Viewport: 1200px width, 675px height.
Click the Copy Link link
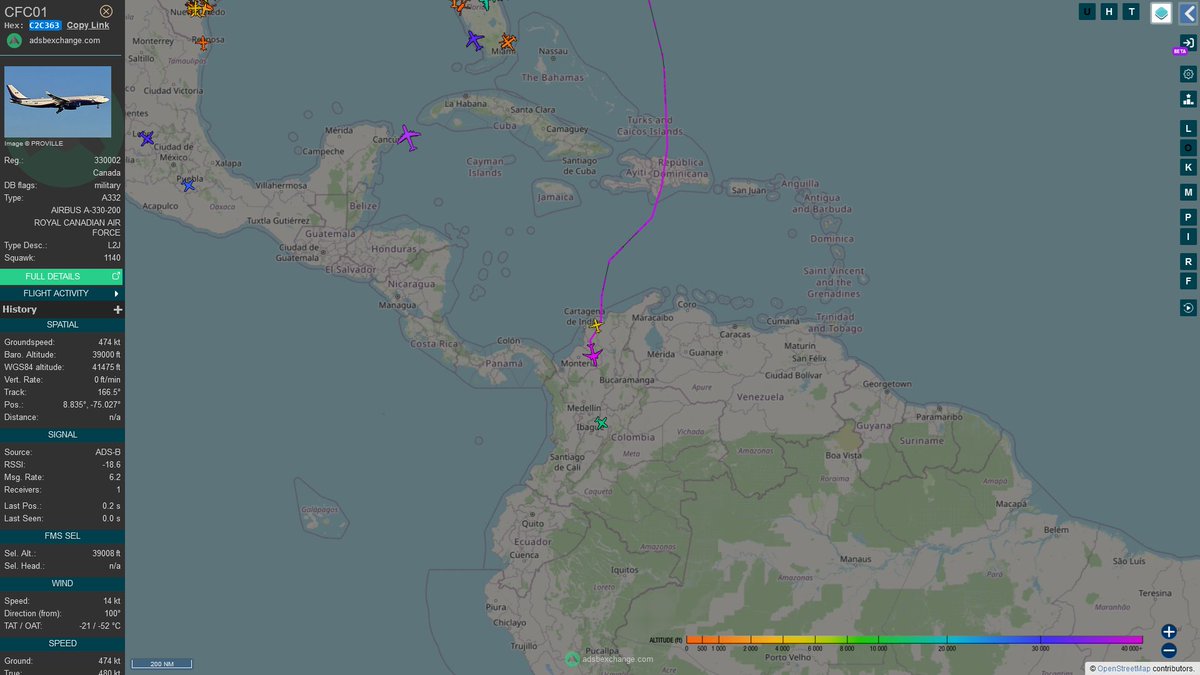pos(88,25)
